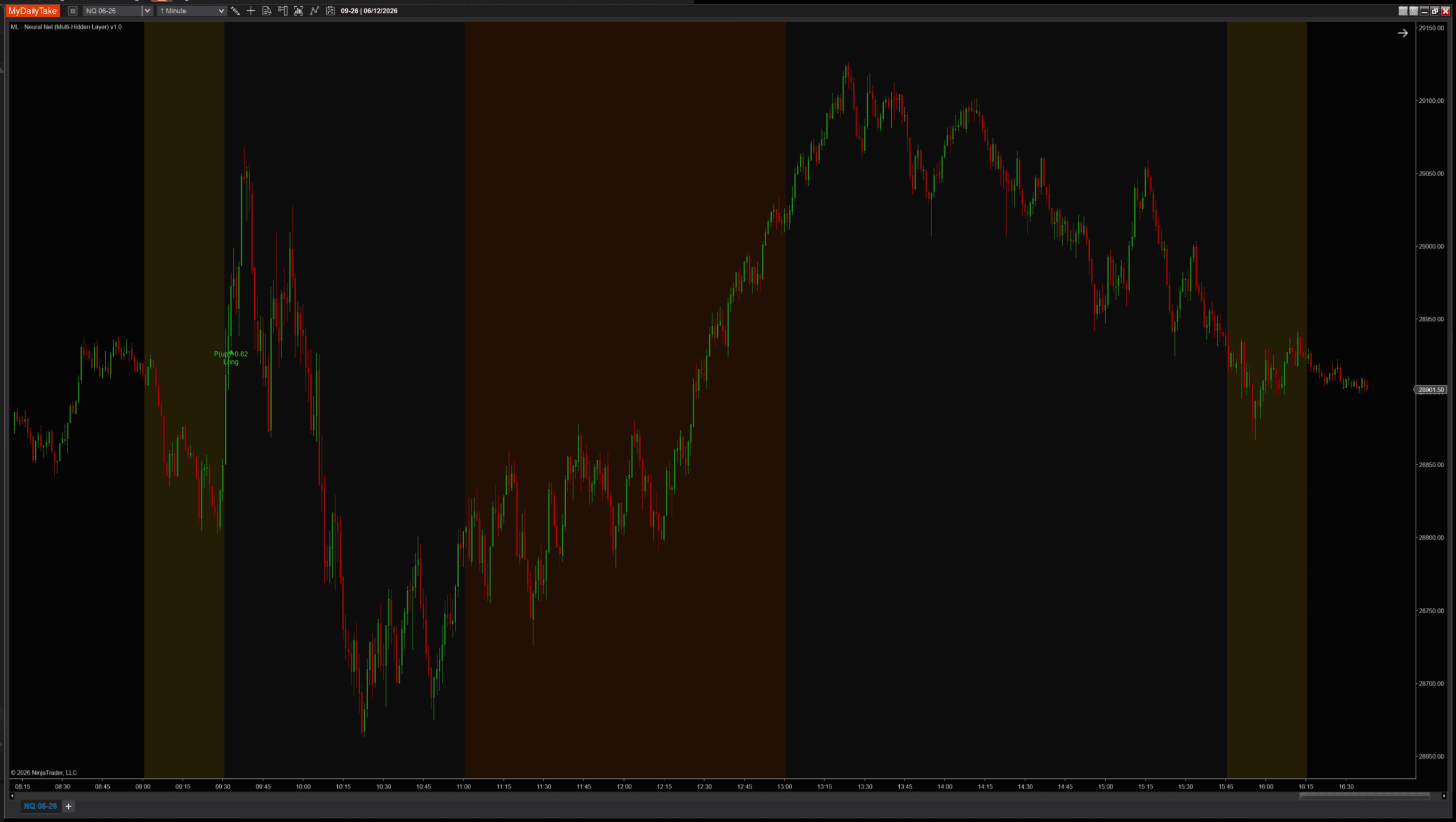The image size is (1456, 822).
Task: Click the first gray title bar button
Action: coord(1403,11)
